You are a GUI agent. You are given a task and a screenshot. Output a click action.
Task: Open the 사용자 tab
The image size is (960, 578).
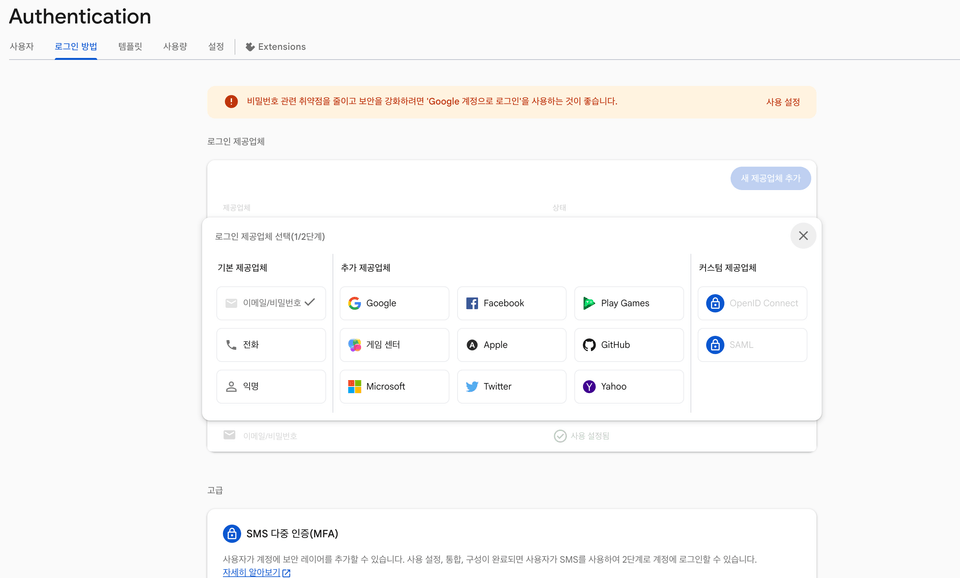tap(21, 47)
